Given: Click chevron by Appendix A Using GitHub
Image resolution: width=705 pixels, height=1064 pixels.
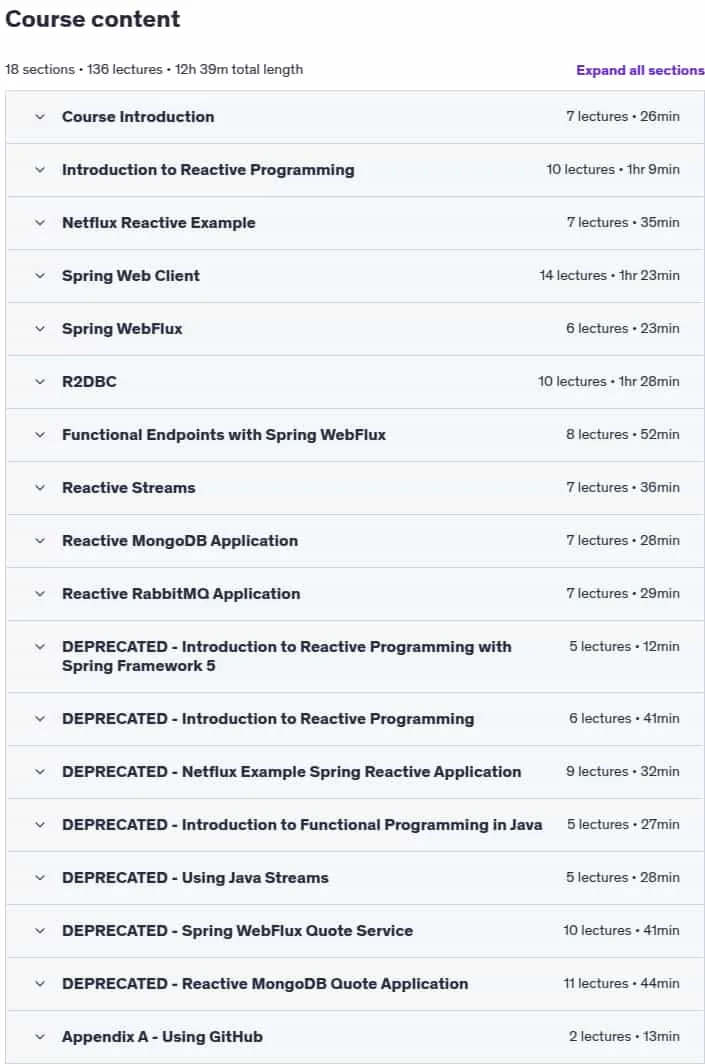Looking at the screenshot, I should point(40,1036).
